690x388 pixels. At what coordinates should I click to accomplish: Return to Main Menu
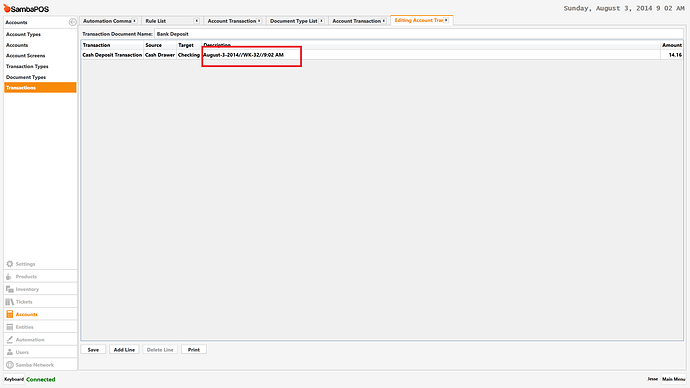673,379
